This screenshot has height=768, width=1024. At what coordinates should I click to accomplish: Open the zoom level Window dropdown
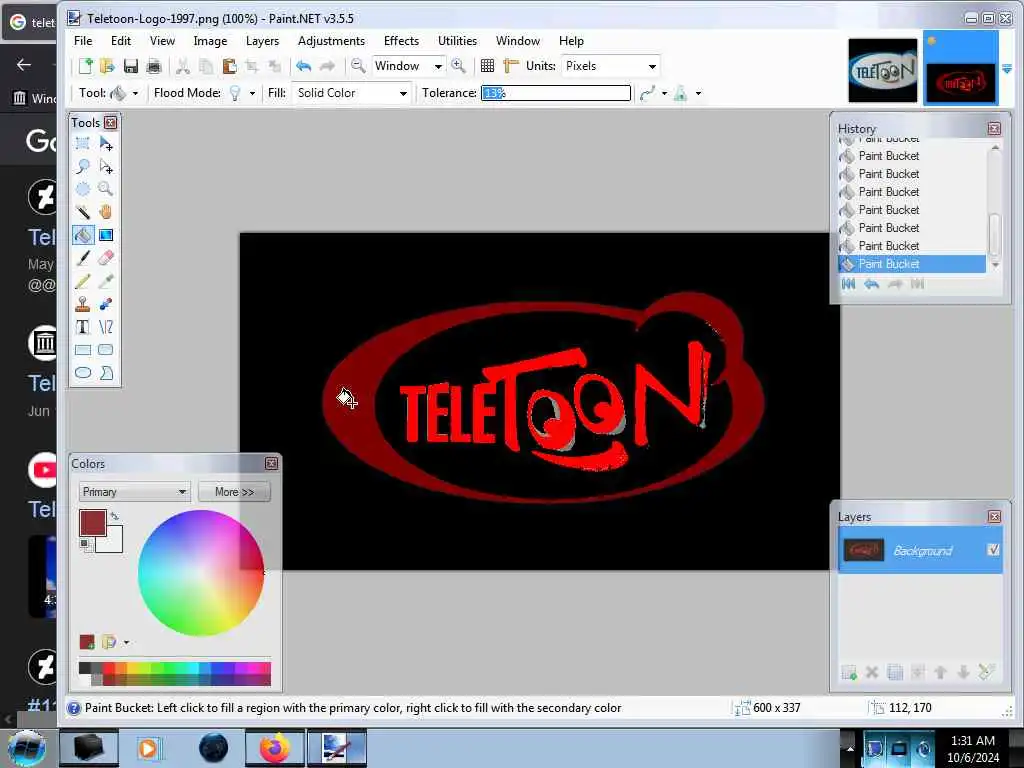coord(438,66)
